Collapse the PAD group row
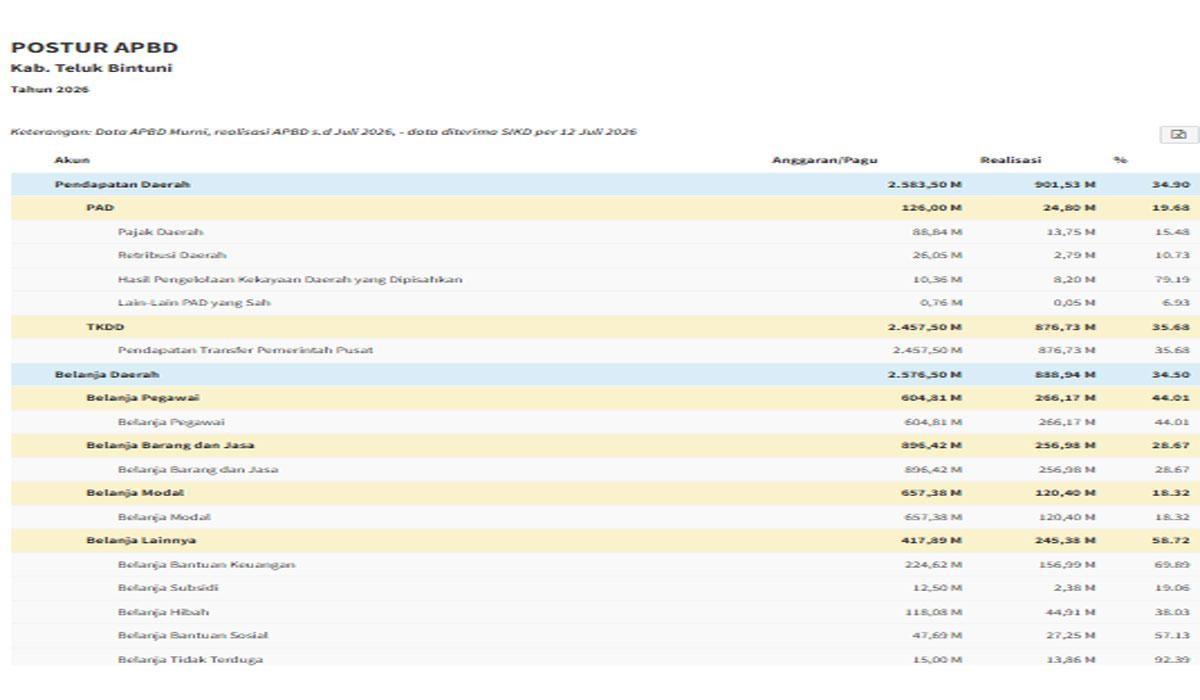1200x700 pixels. (605, 208)
